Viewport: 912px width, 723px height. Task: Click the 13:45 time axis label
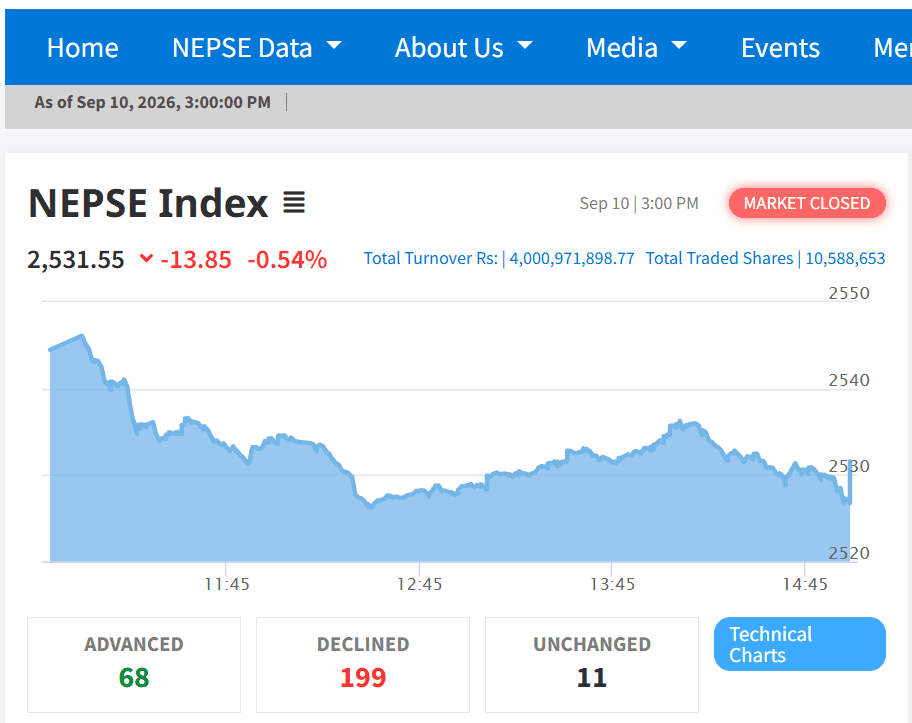pyautogui.click(x=612, y=584)
